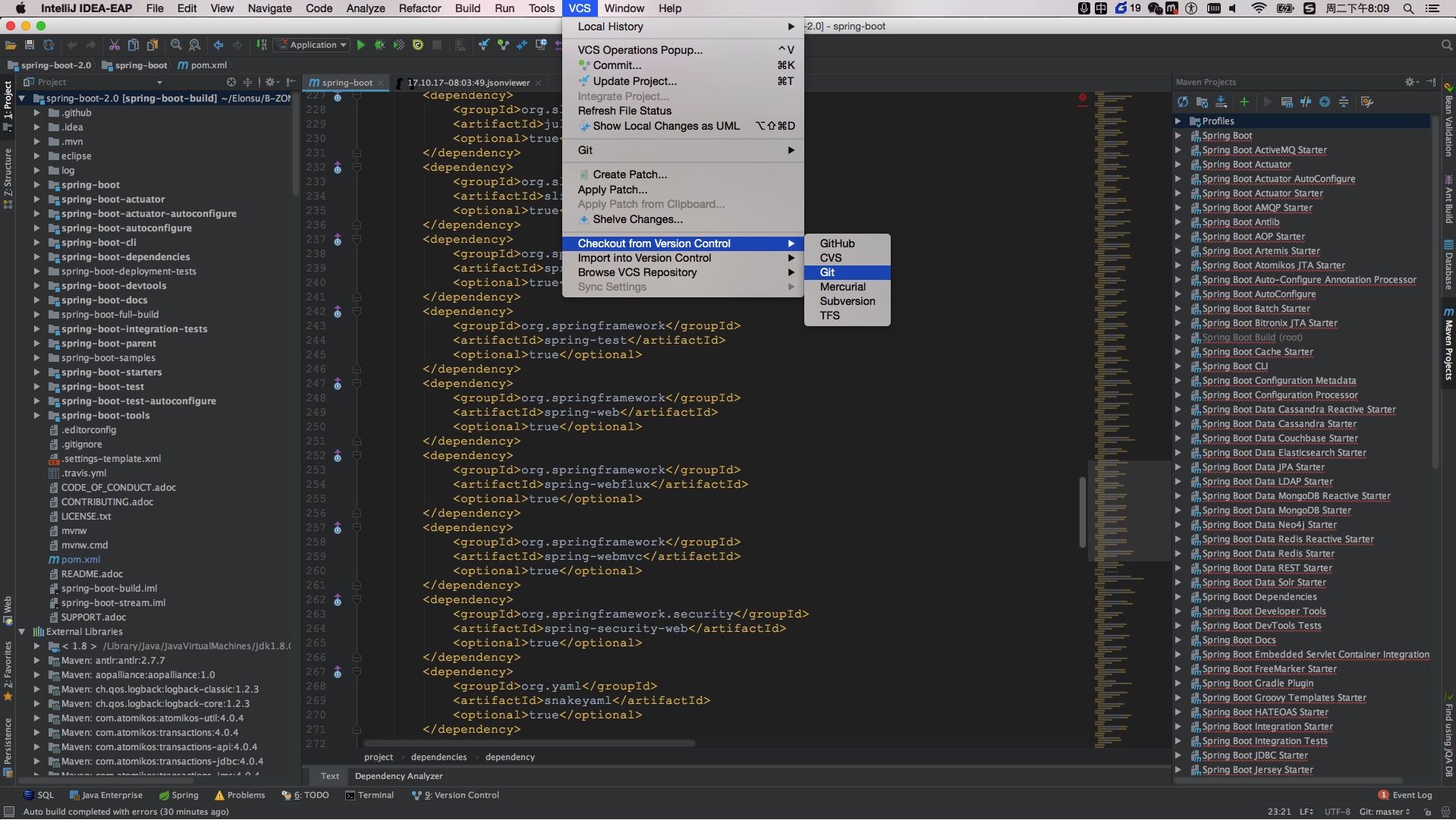Viewport: 1456px width, 820px height.
Task: Open the Maven Projects gear settings dropdown
Action: (x=1410, y=82)
